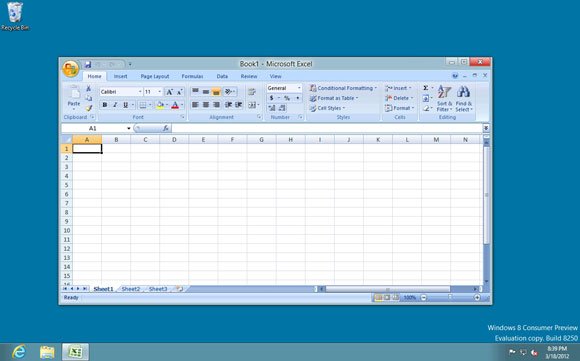Toggle Underline formatting
Image resolution: width=580 pixels, height=361 pixels.
point(125,105)
